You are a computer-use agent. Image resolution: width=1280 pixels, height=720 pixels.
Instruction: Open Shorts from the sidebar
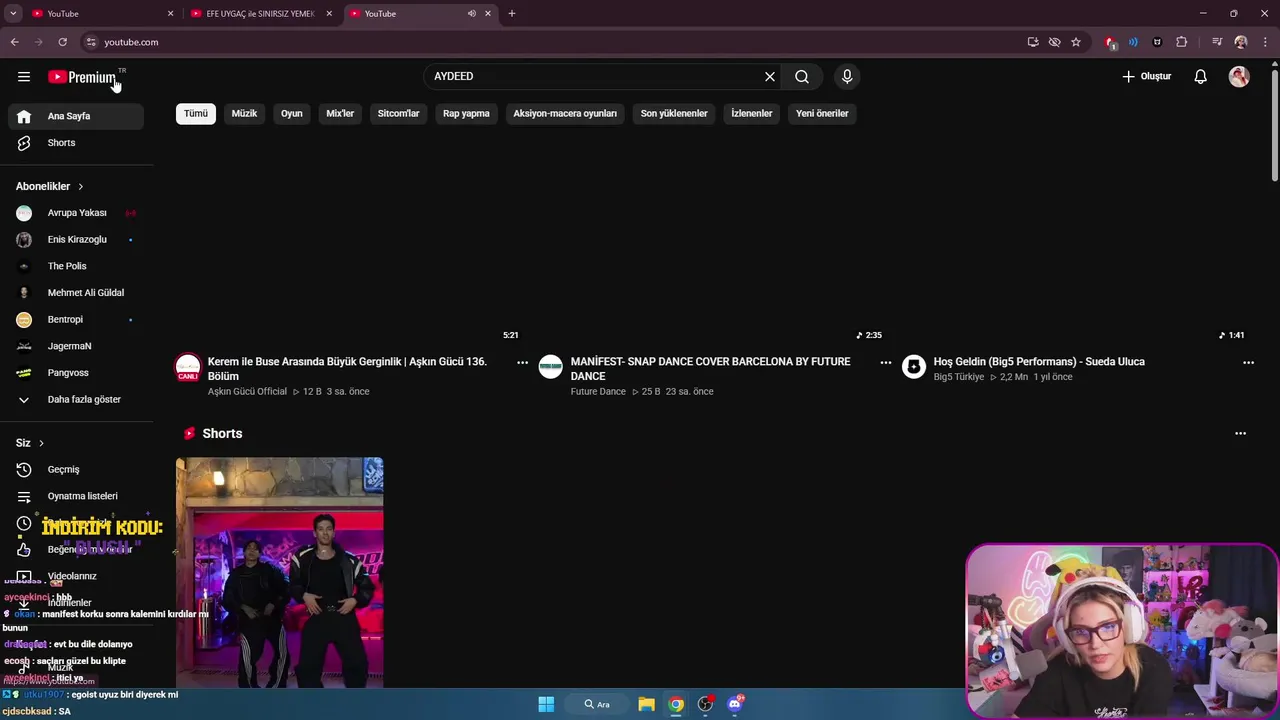pyautogui.click(x=76, y=143)
